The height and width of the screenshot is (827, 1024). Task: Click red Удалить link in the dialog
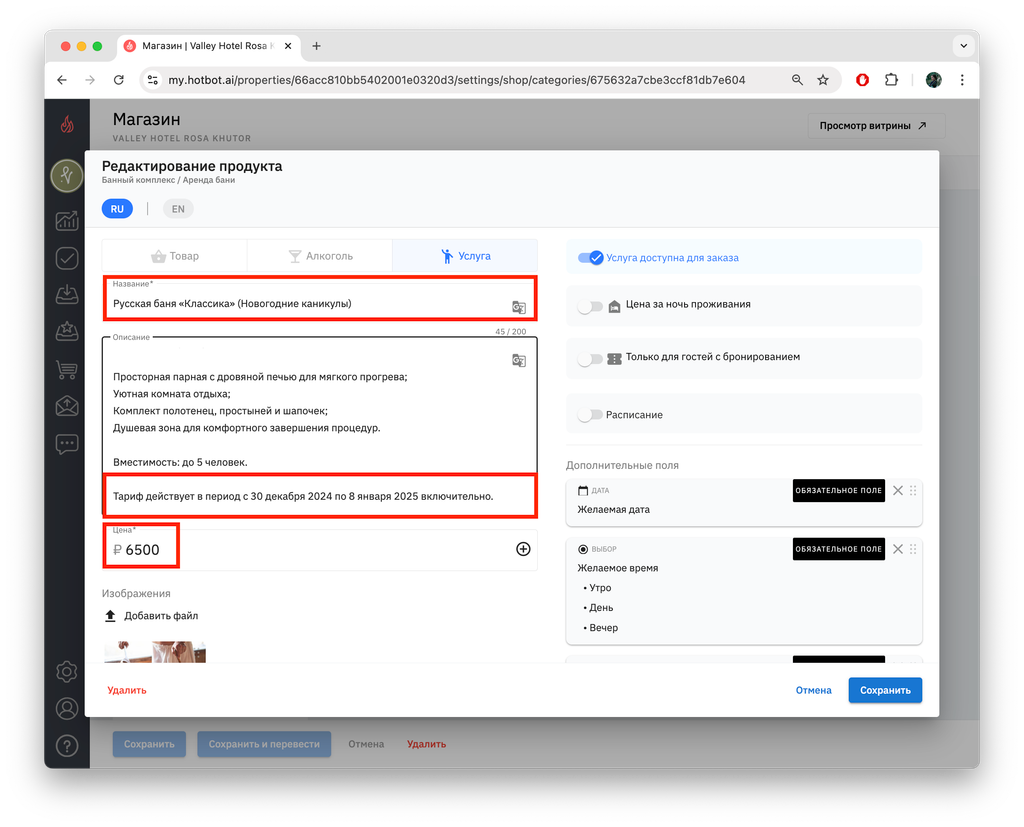click(127, 690)
